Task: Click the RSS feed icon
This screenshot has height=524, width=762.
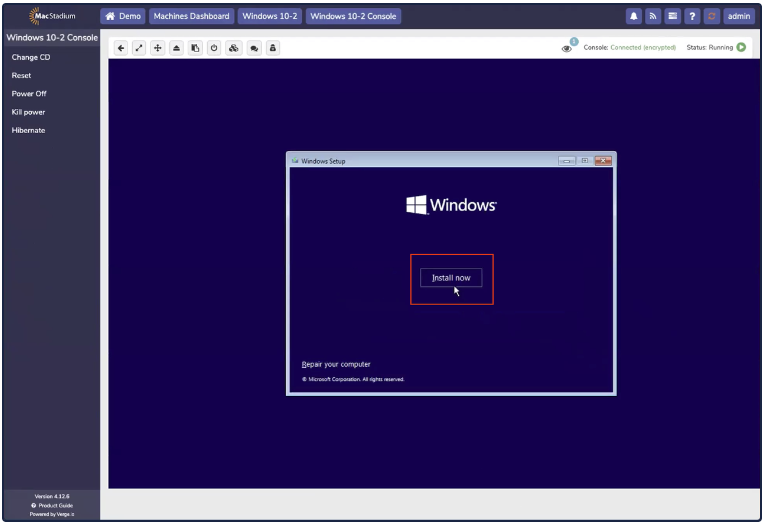Action: [x=653, y=16]
